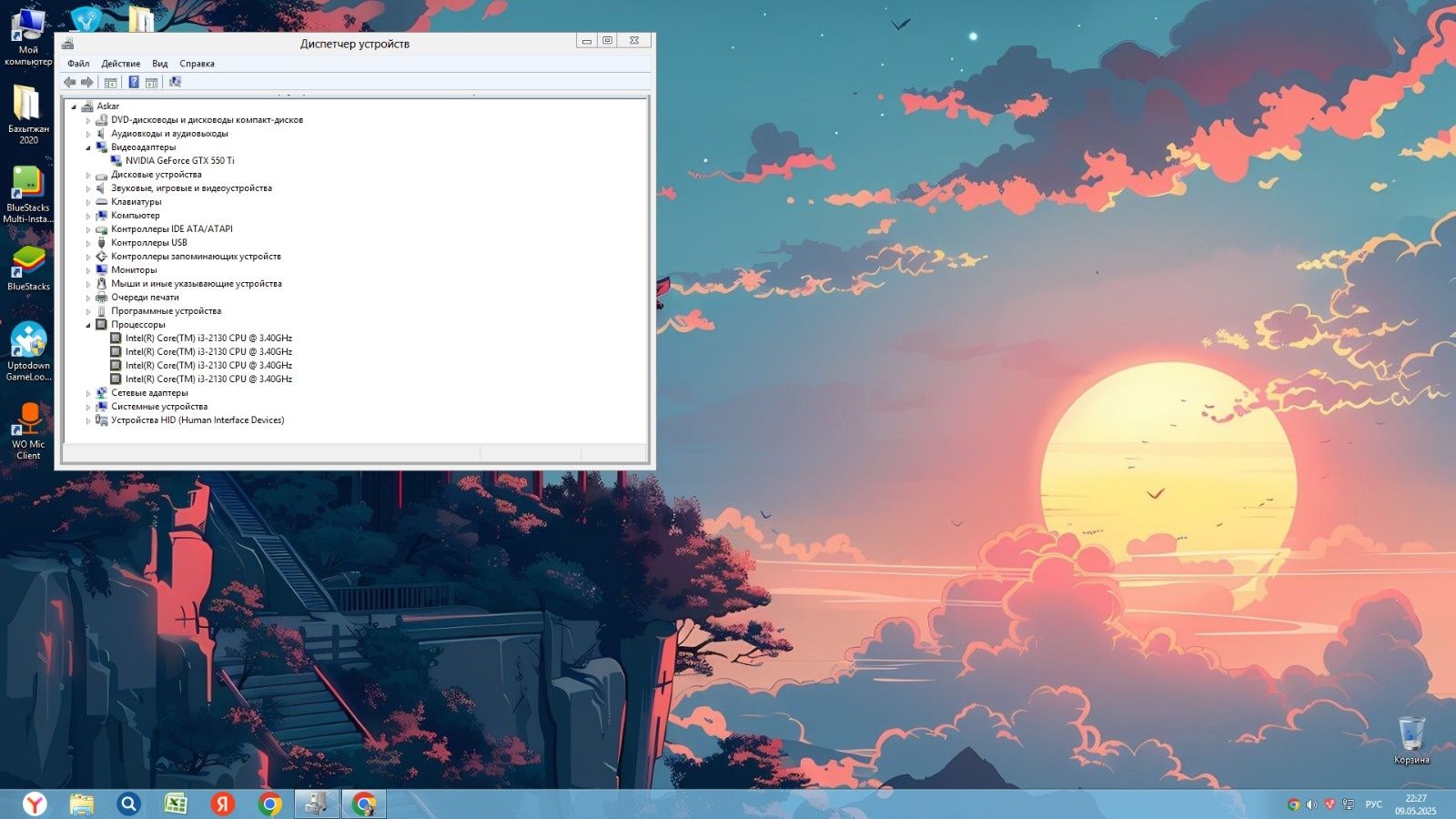Collapse the Процессоры node

pos(88,325)
